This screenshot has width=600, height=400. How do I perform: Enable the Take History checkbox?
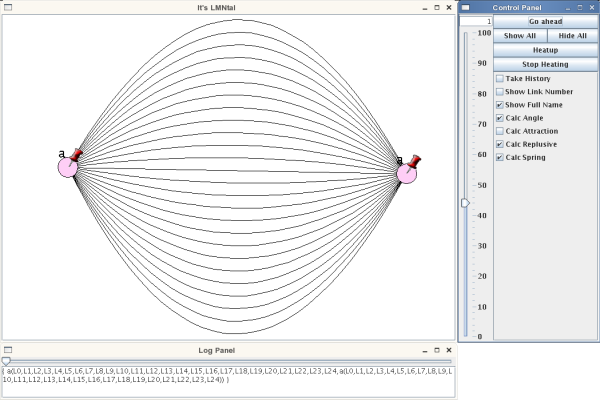(500, 78)
